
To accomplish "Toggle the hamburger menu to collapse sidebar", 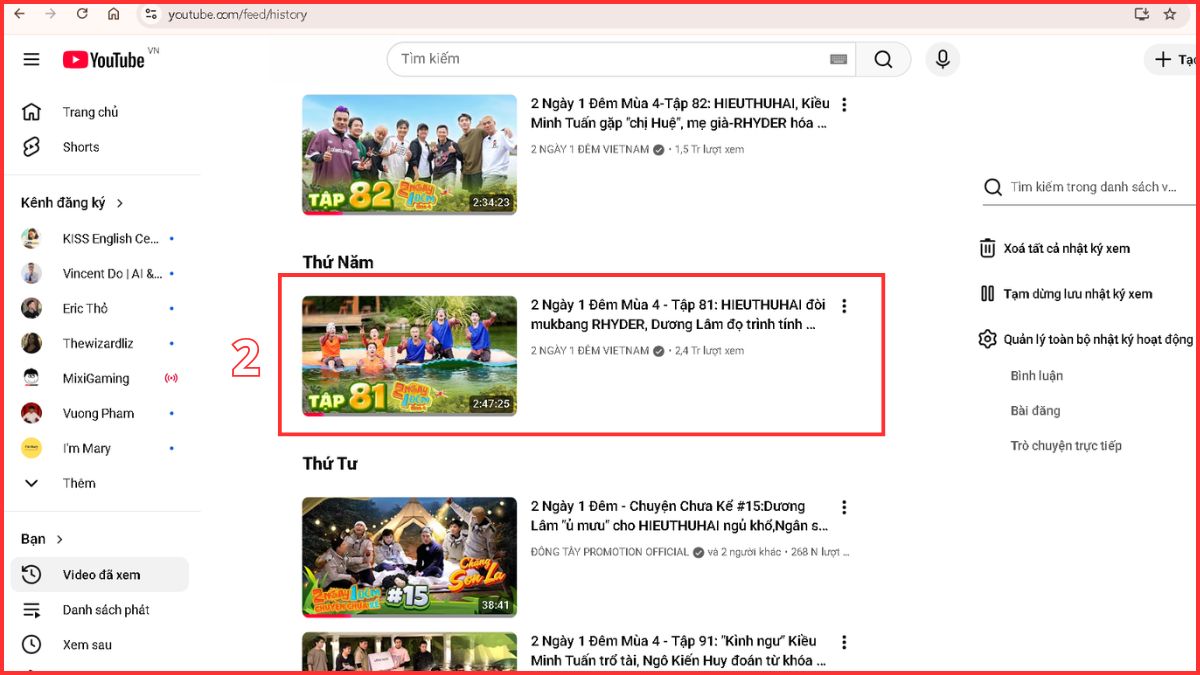I will point(31,59).
